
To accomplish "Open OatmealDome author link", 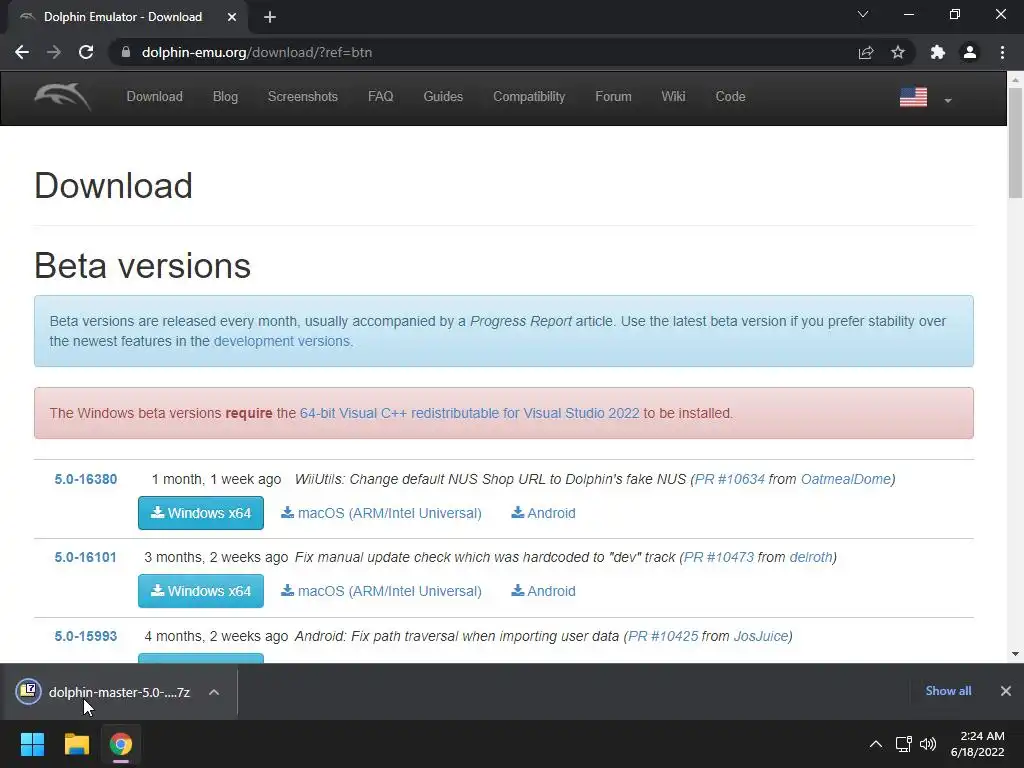I will pos(846,479).
